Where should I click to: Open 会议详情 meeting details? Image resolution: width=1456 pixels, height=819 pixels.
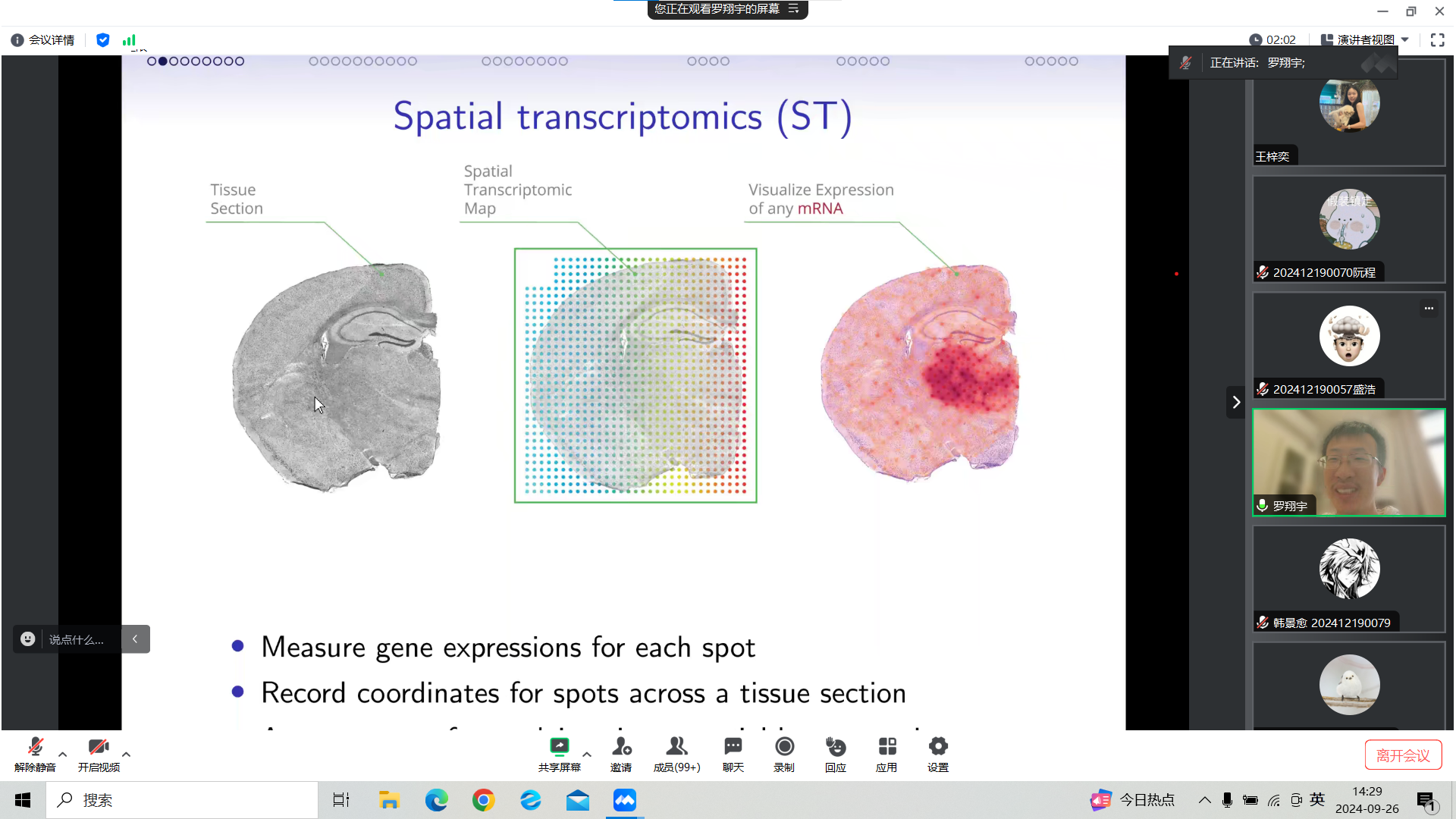pyautogui.click(x=43, y=40)
